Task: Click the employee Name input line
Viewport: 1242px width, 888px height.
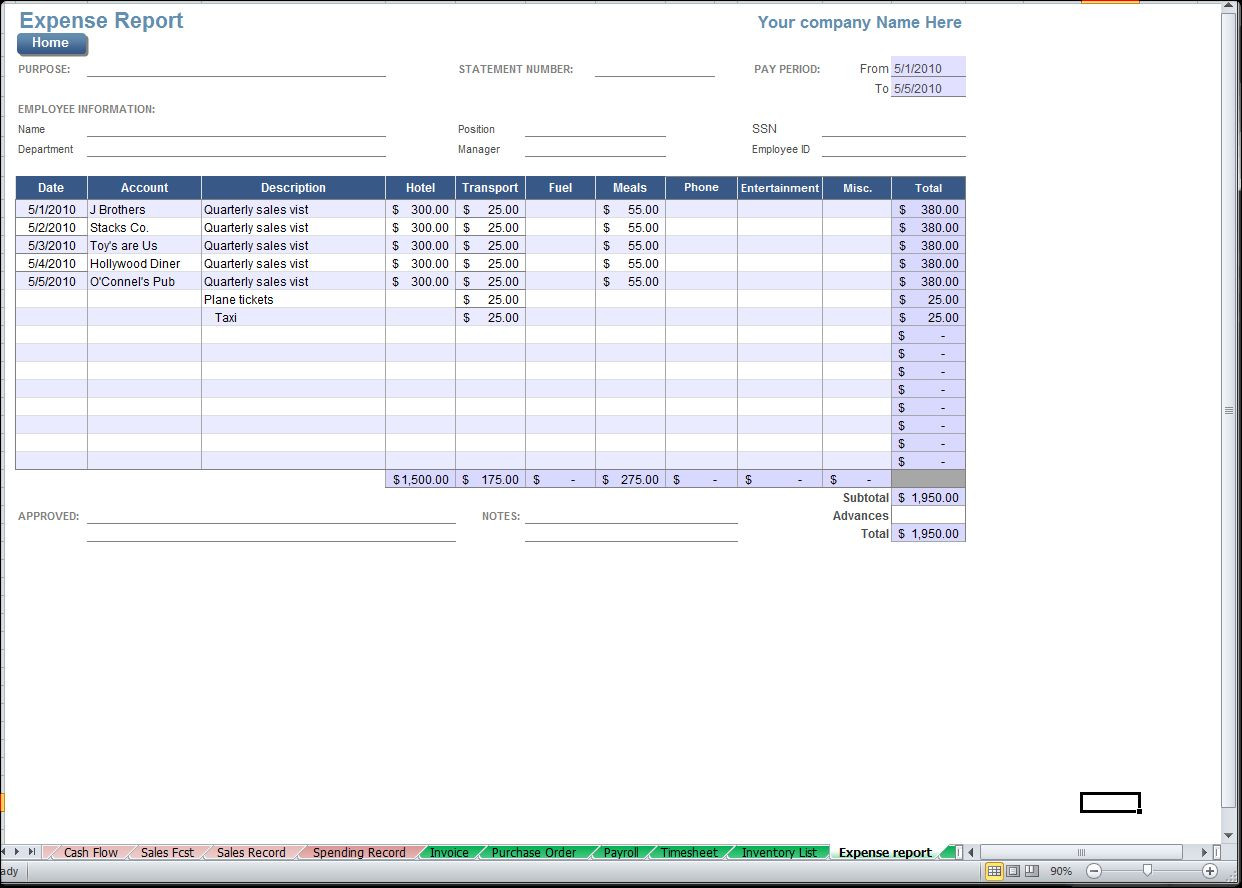Action: click(x=236, y=129)
